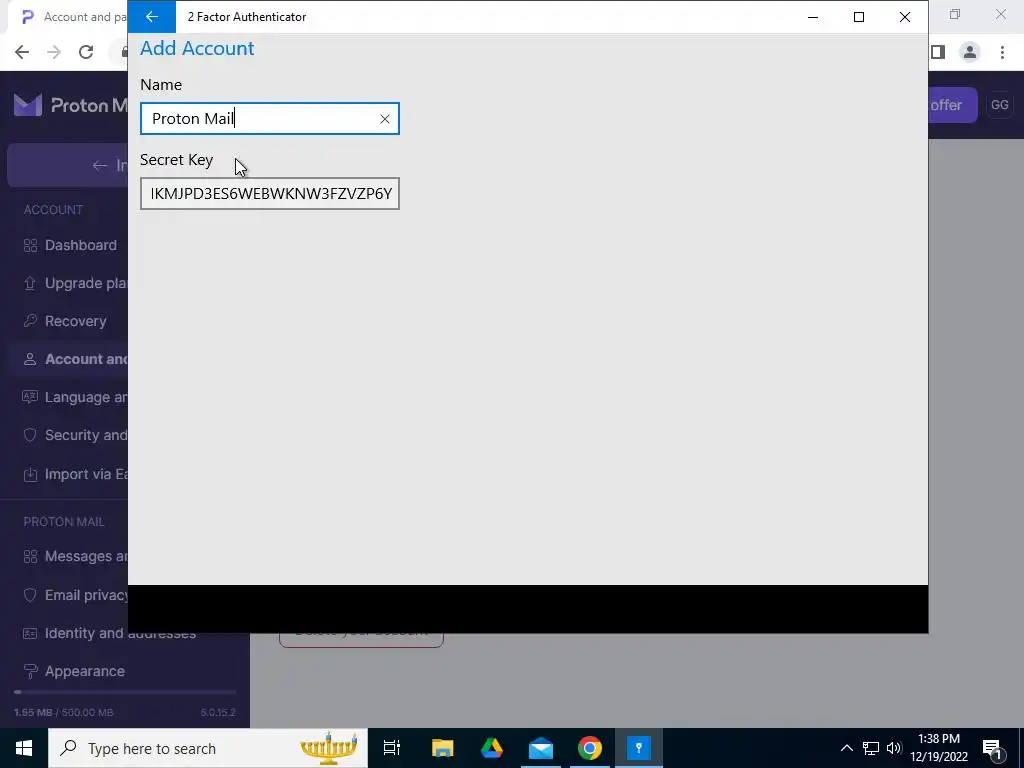The width and height of the screenshot is (1024, 768).
Task: Open the Mail app from taskbar
Action: 541,748
